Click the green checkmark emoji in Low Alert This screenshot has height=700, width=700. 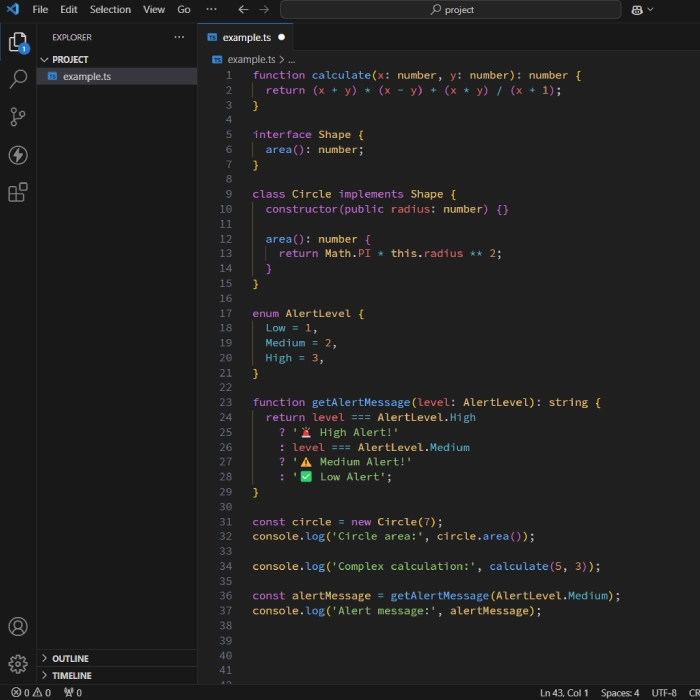[x=306, y=477]
